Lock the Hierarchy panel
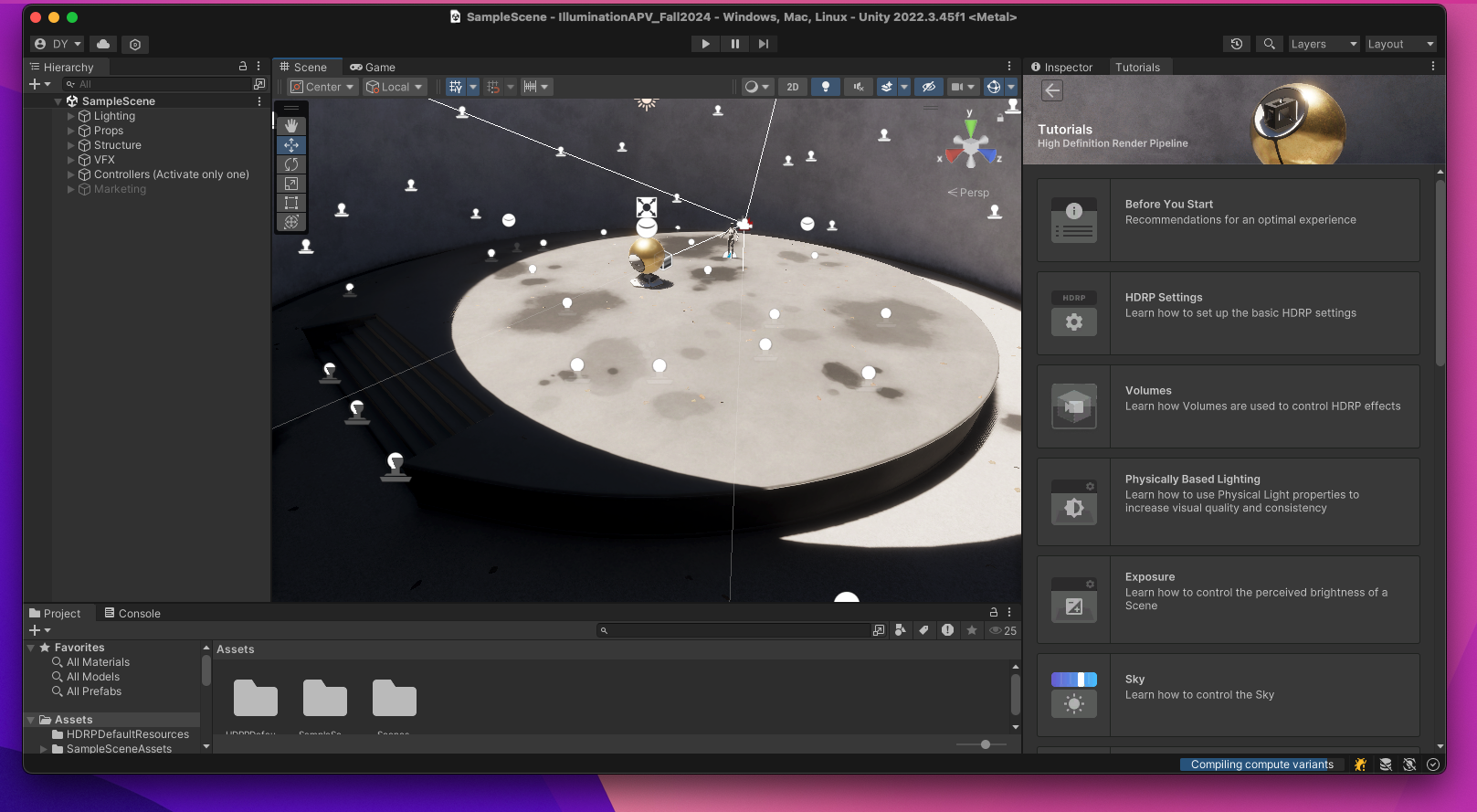The width and height of the screenshot is (1477, 812). pos(243,67)
